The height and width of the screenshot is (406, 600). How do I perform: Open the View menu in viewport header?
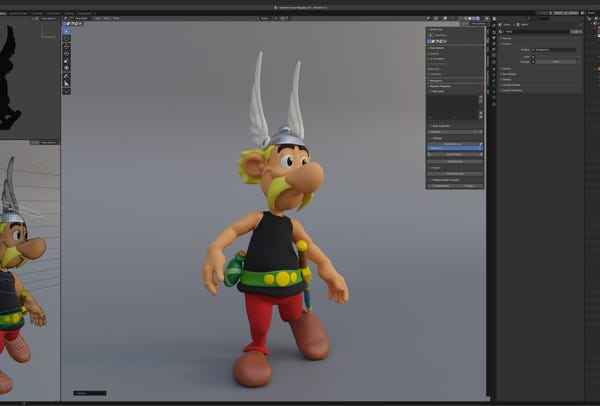tap(98, 18)
